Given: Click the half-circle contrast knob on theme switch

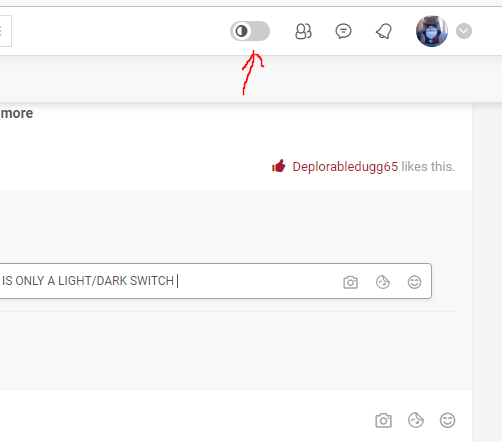Looking at the screenshot, I should [x=241, y=31].
